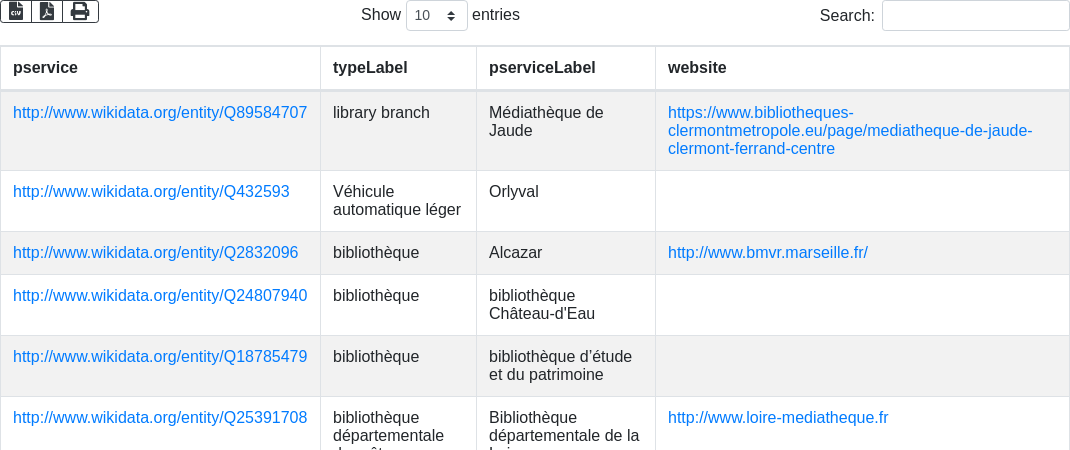The height and width of the screenshot is (450, 1070).
Task: Visit the bibliotheques-clermontmetropole website link
Action: coord(850,131)
